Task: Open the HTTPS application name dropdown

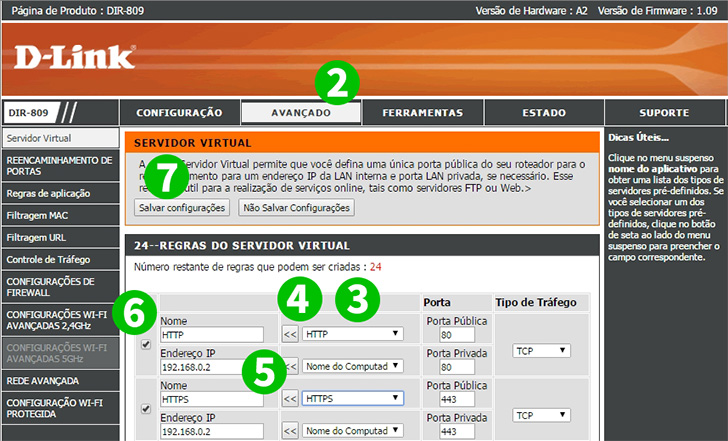Action: click(352, 398)
